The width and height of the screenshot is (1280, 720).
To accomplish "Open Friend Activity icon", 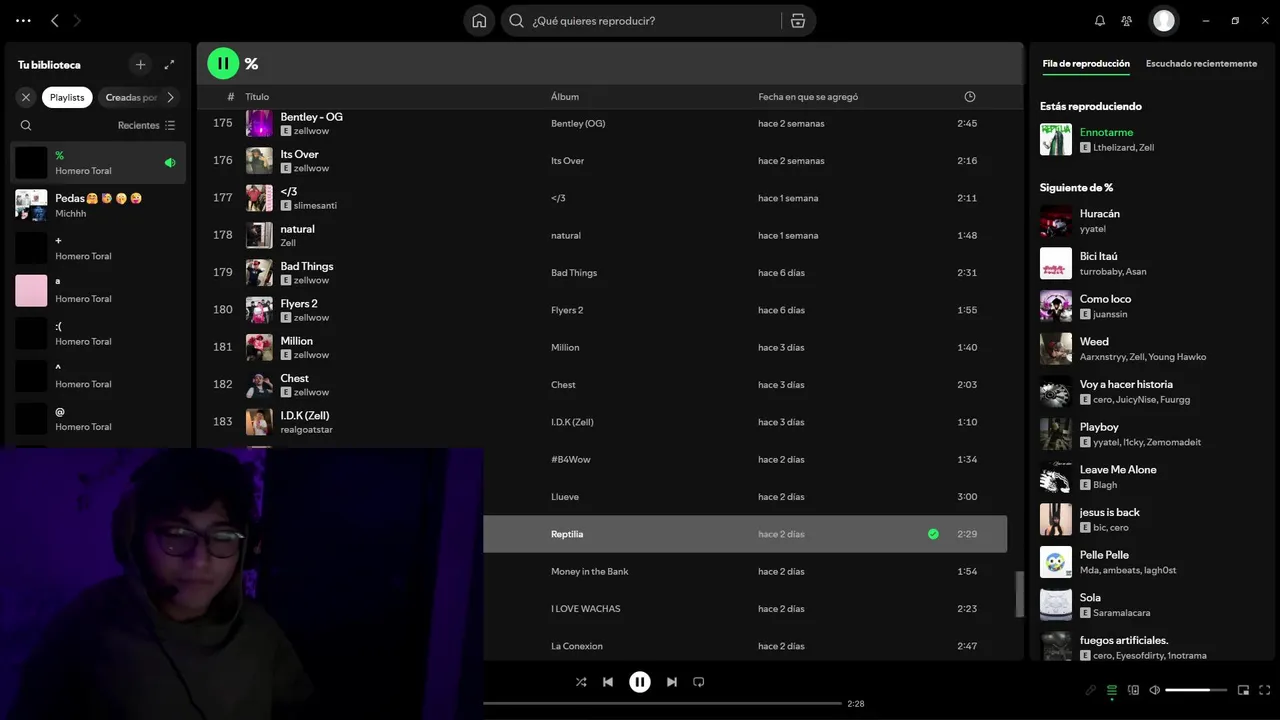I will tap(1127, 21).
